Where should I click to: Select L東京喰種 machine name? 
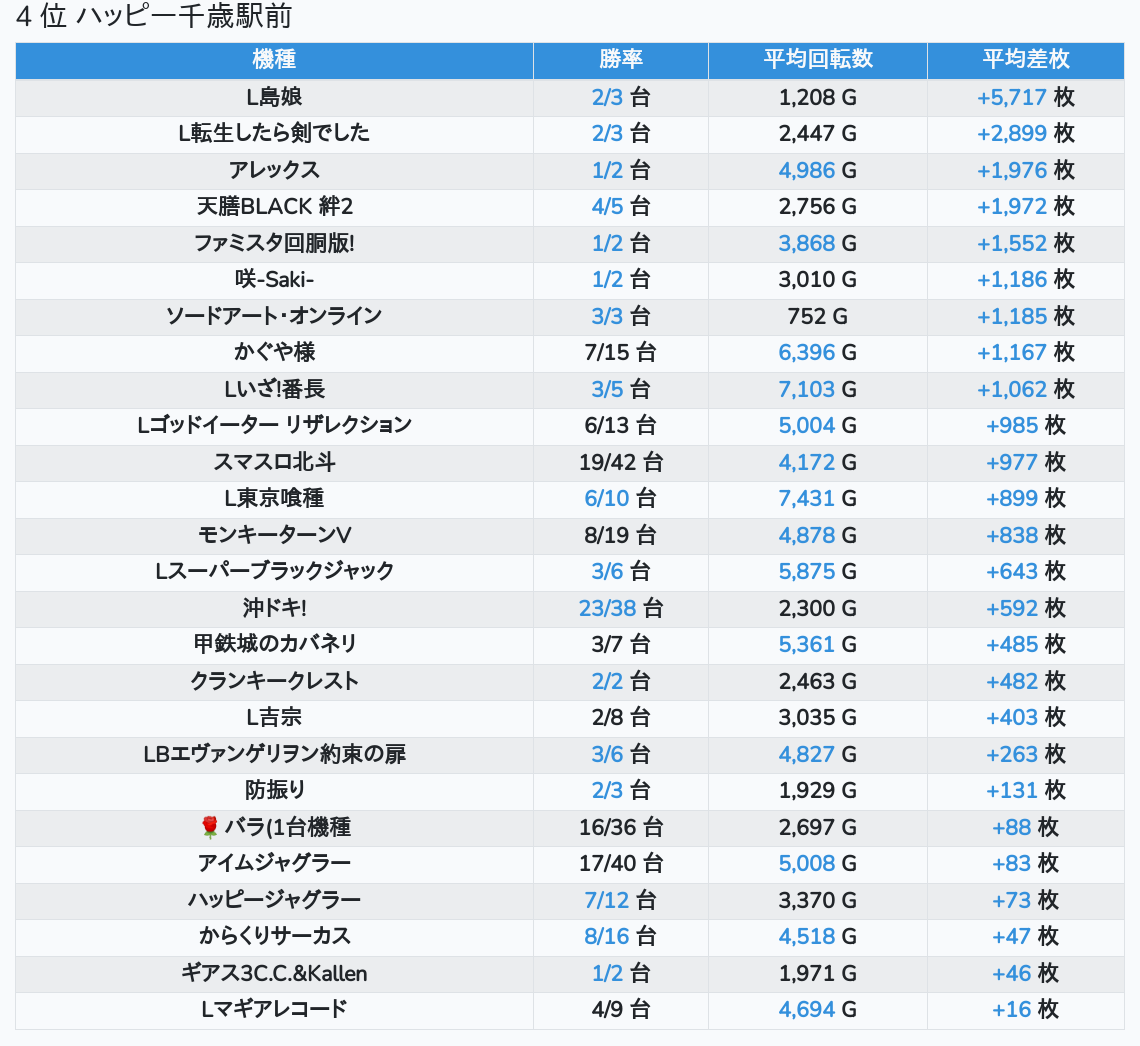(274, 499)
